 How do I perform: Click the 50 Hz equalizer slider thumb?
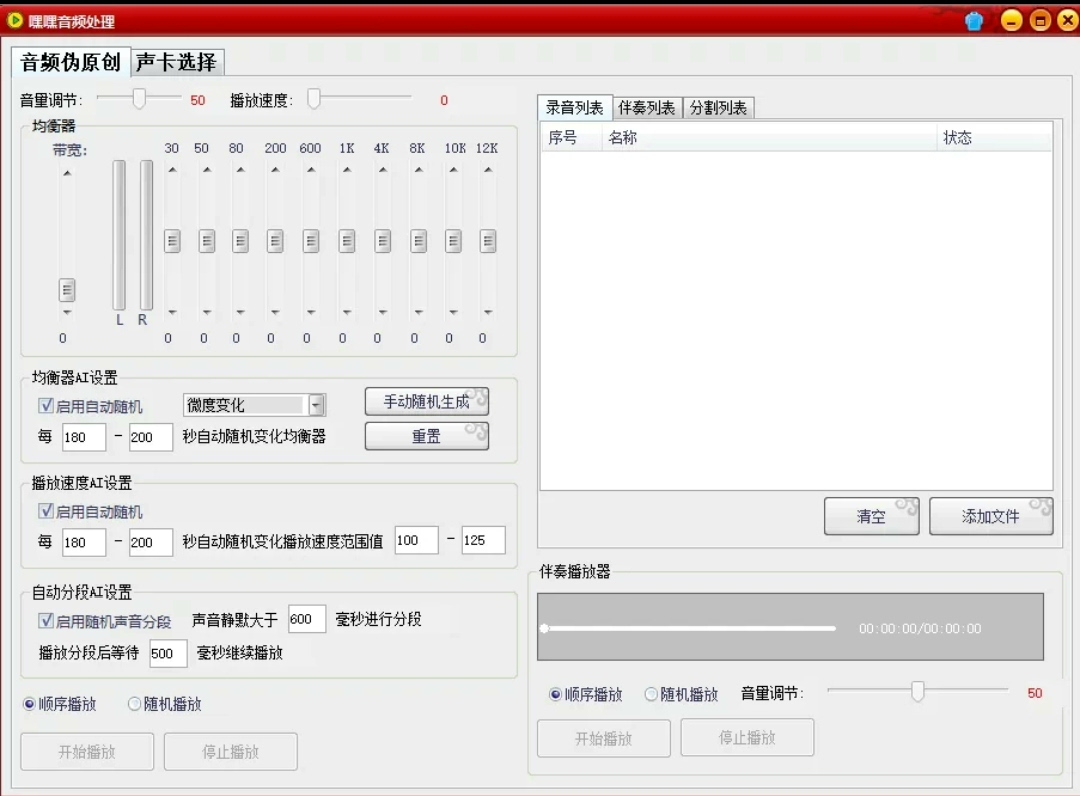tap(207, 241)
